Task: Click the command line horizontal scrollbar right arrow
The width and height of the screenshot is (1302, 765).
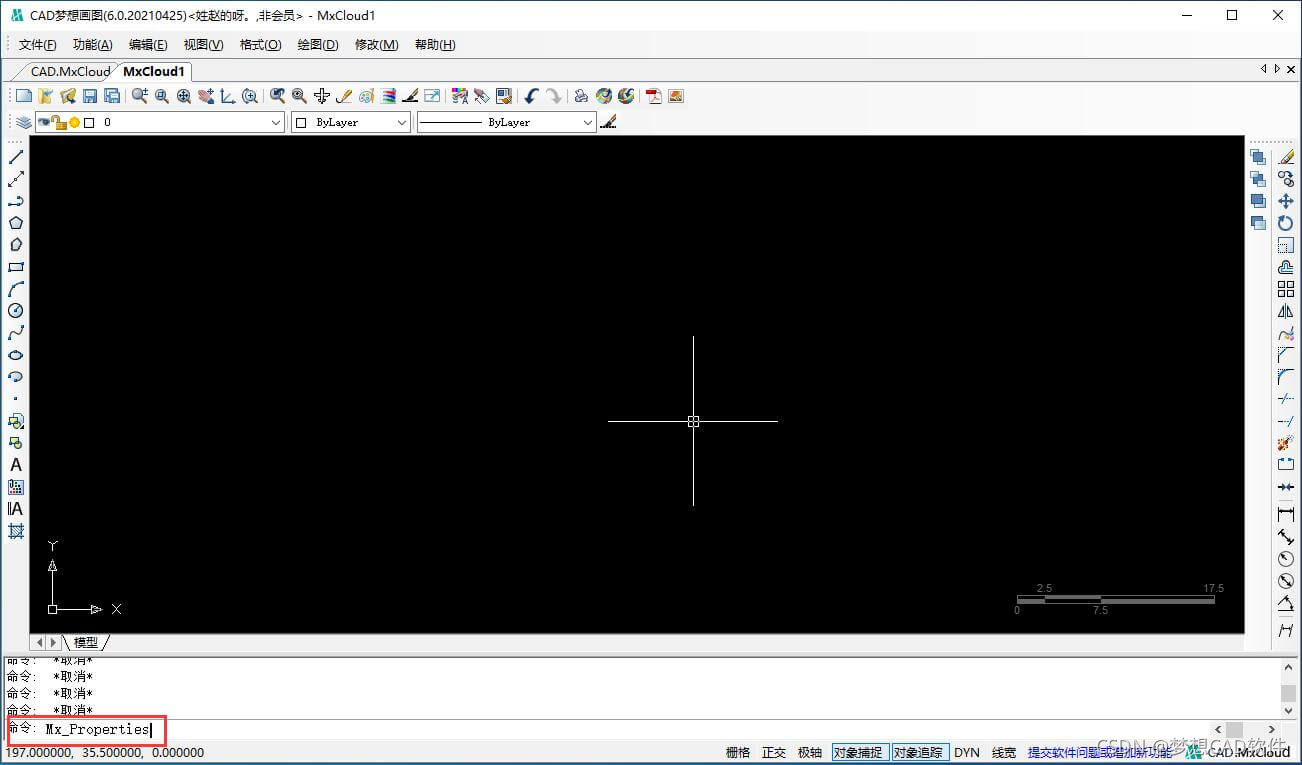Action: [x=1272, y=730]
